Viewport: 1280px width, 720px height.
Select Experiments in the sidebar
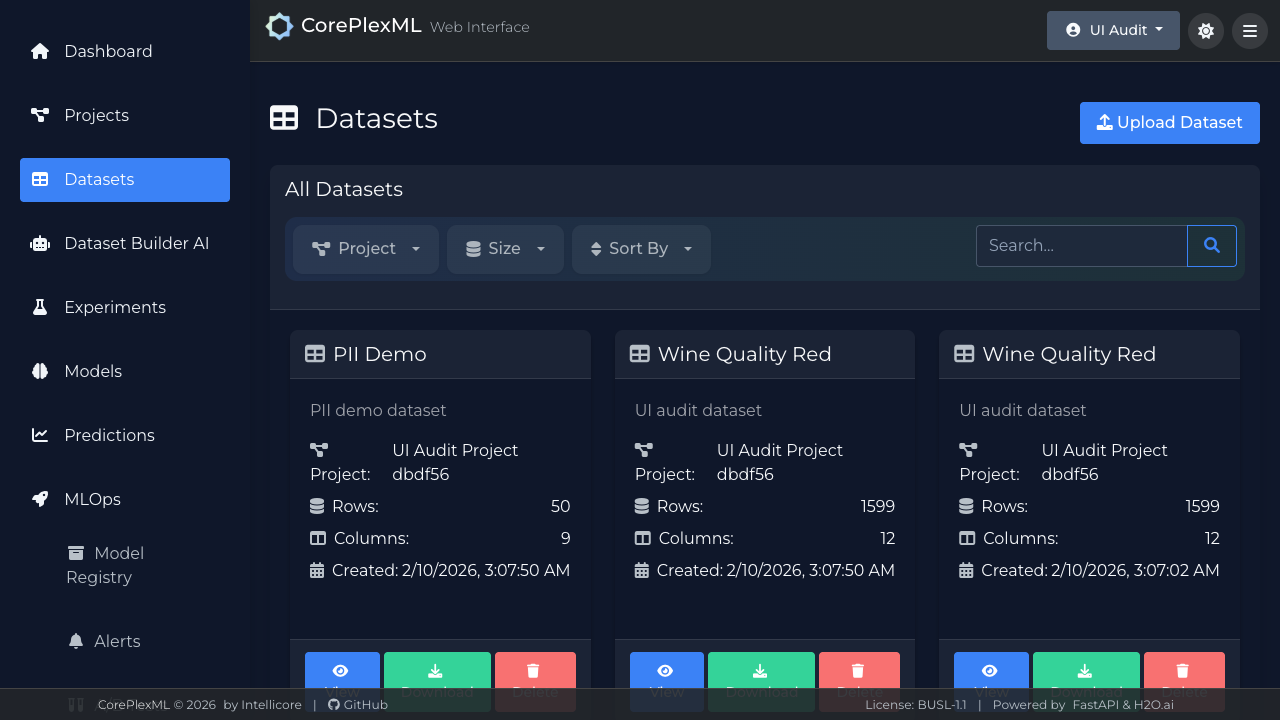(x=115, y=308)
